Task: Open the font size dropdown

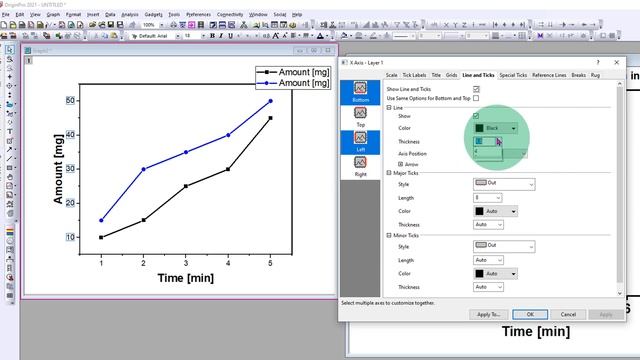Action: pos(203,36)
